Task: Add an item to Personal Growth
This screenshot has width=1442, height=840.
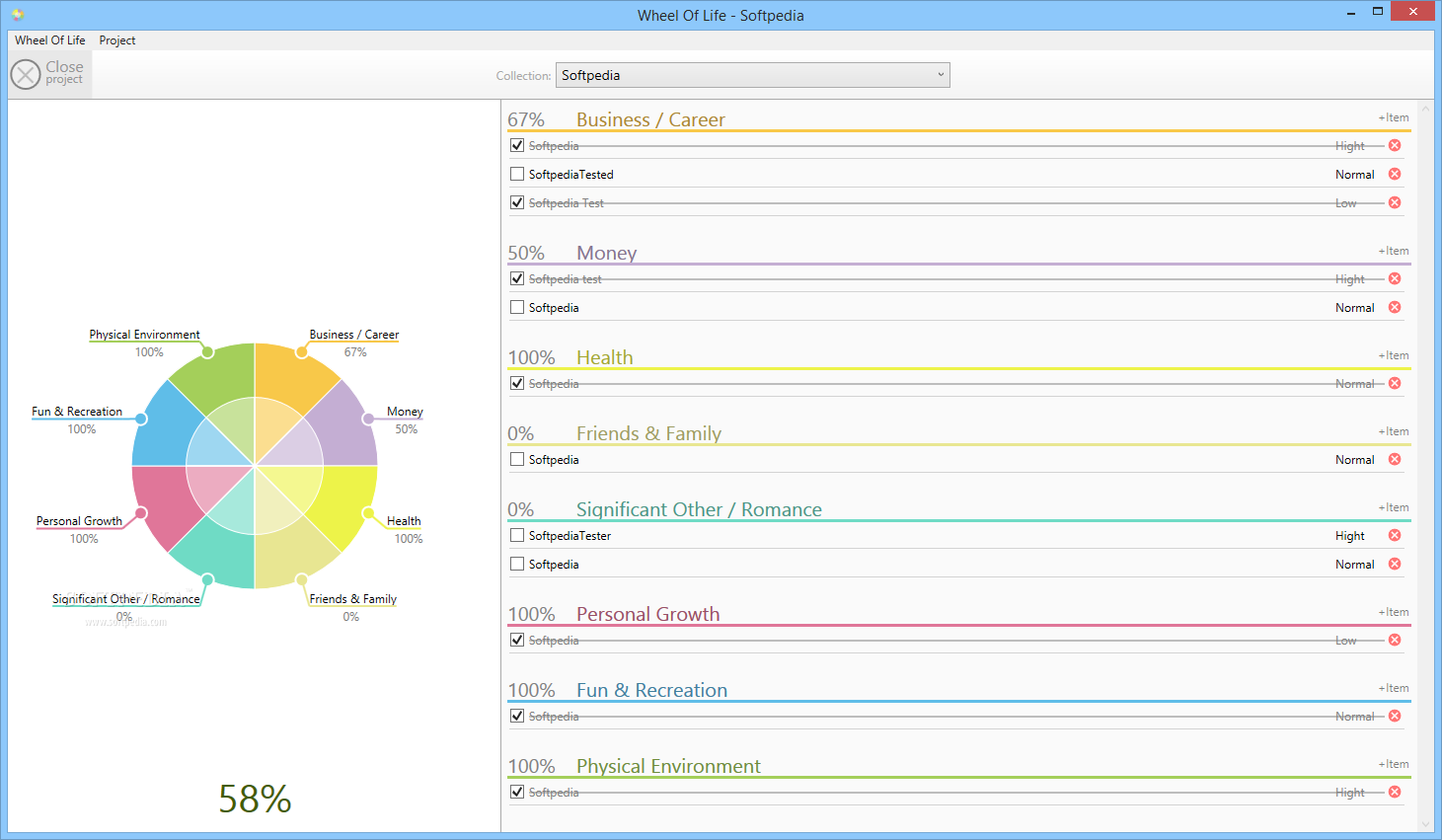Action: coord(1394,612)
